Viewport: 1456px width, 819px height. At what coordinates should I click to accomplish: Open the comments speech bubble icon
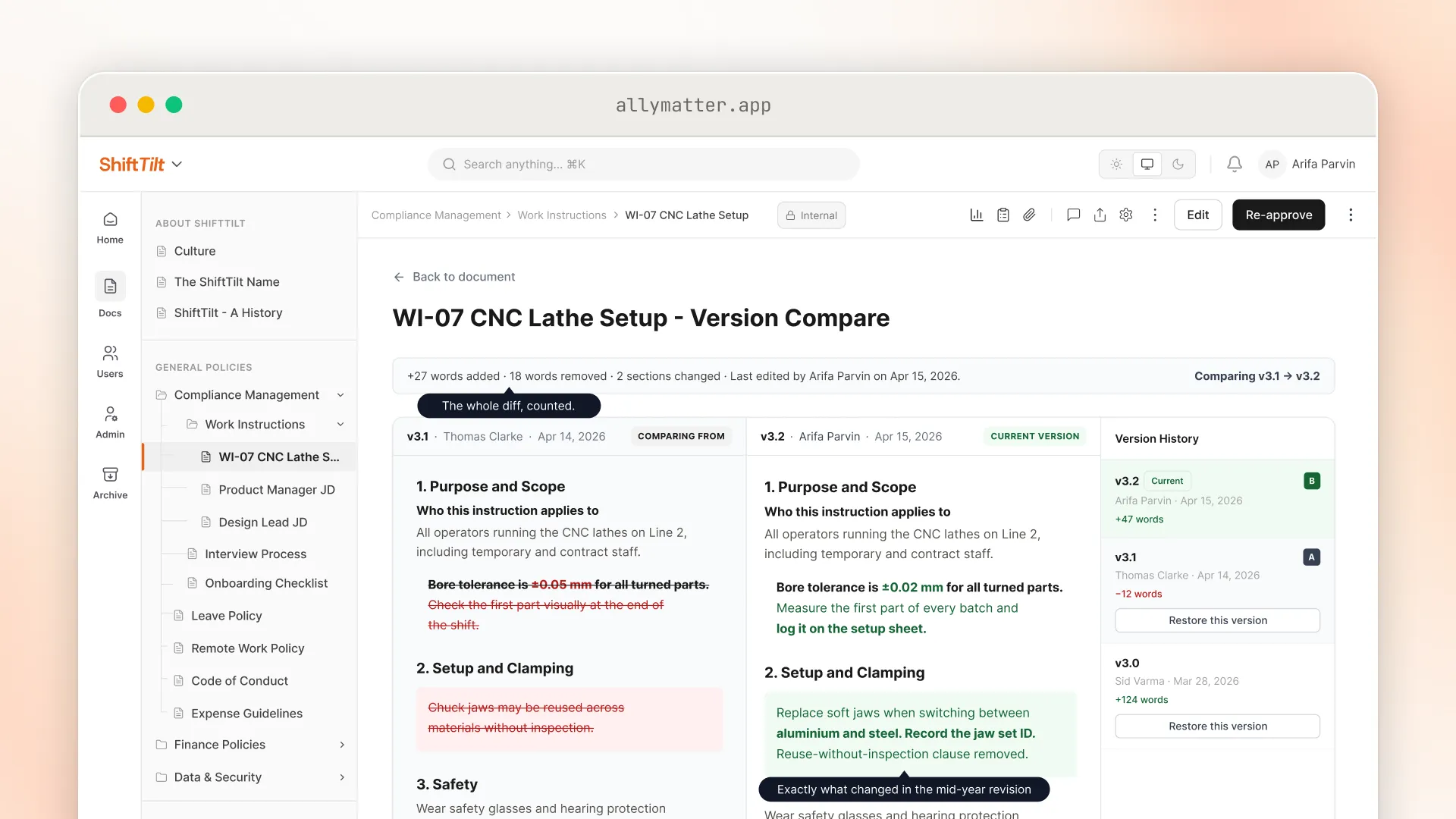click(1073, 215)
